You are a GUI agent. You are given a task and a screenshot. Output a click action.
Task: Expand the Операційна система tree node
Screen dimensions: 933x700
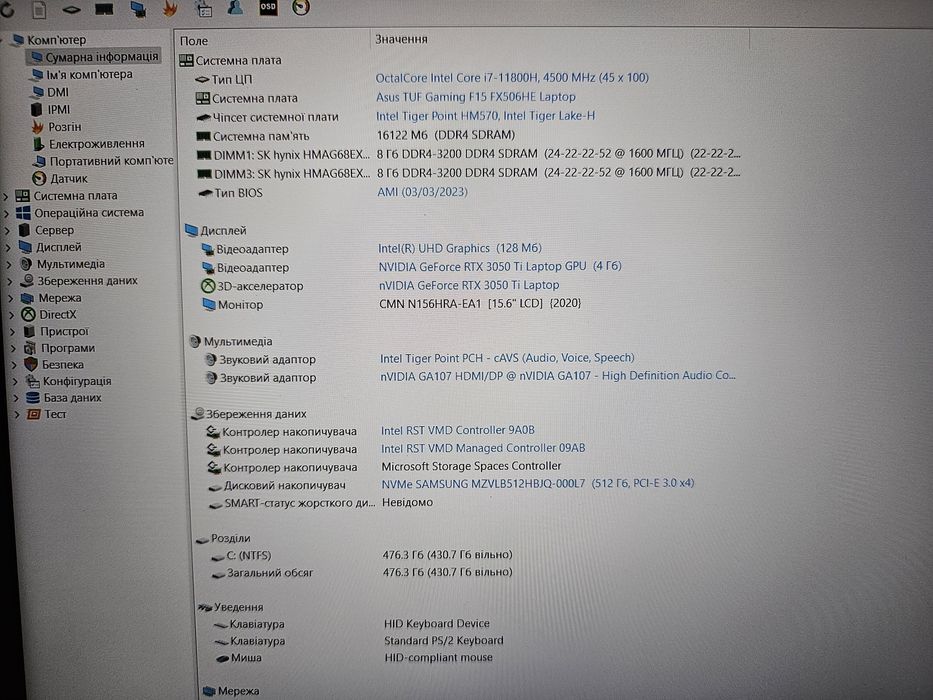click(x=6, y=213)
